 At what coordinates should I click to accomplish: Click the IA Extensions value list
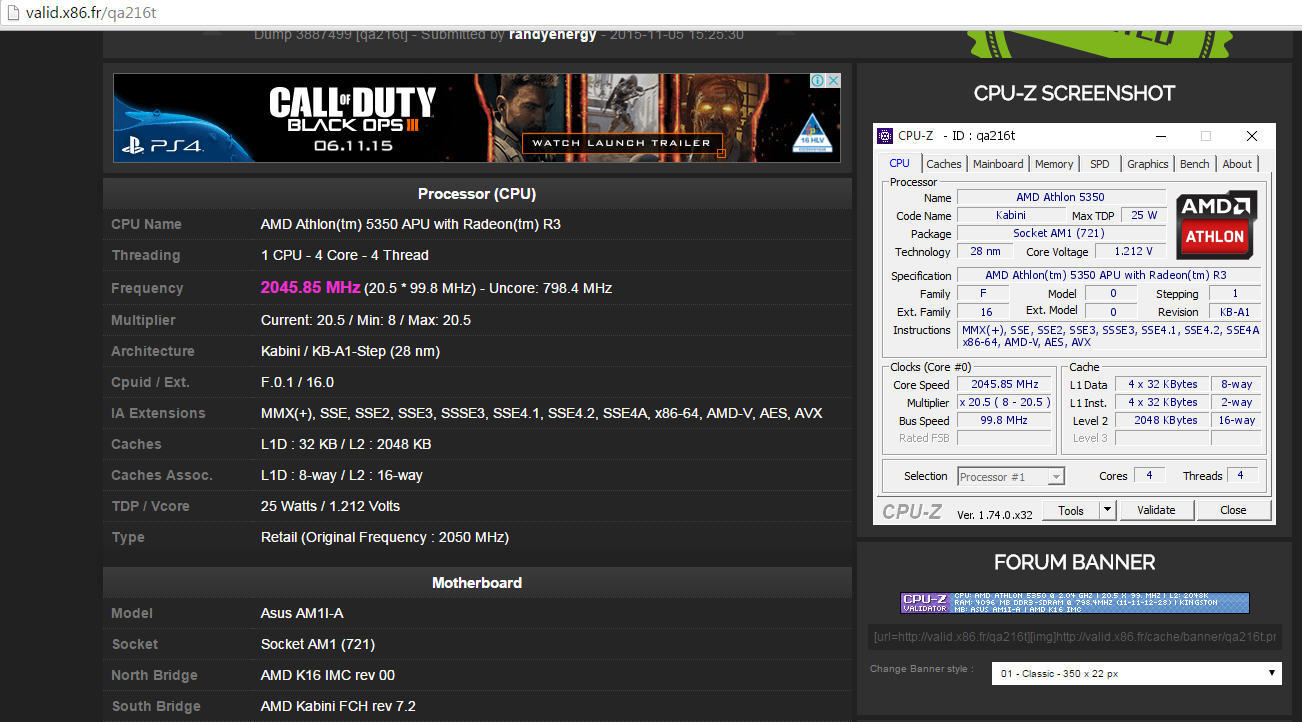(542, 413)
